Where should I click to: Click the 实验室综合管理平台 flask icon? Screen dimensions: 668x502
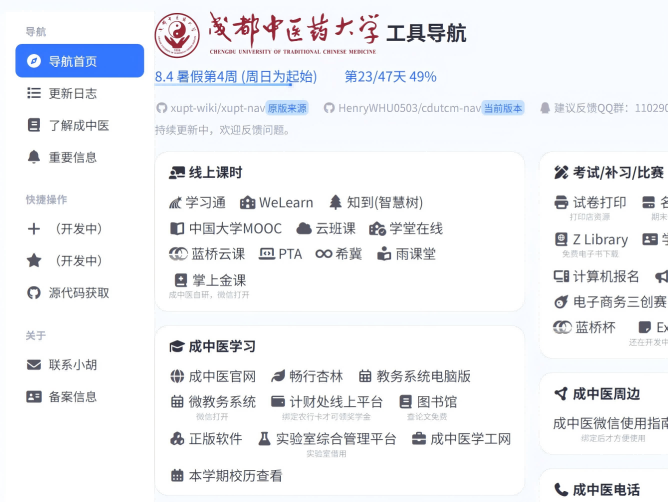(x=265, y=439)
